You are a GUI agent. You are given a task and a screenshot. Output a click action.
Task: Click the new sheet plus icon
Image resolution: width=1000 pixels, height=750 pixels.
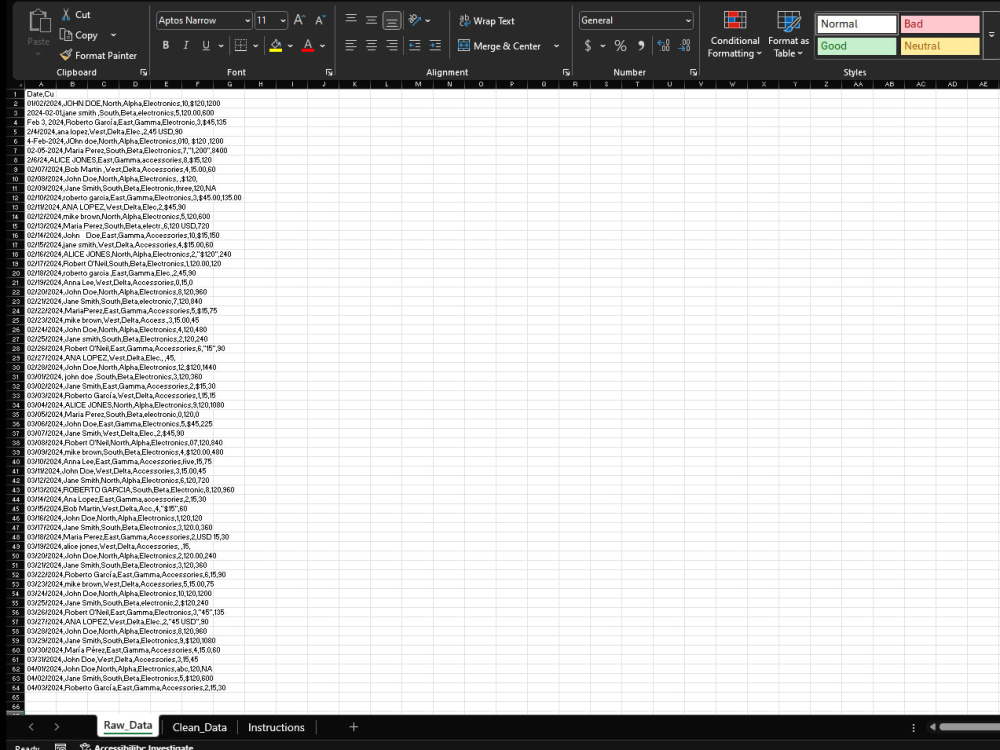pos(353,726)
